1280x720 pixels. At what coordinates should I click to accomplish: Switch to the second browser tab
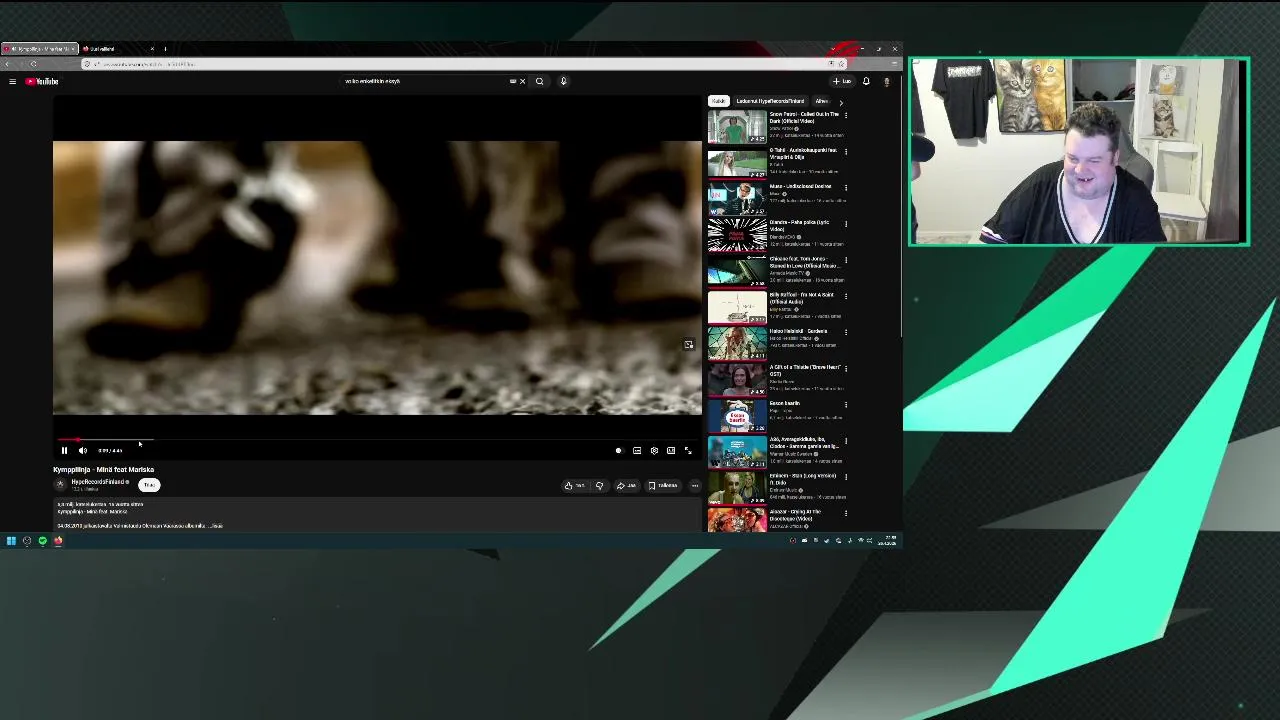(x=116, y=49)
